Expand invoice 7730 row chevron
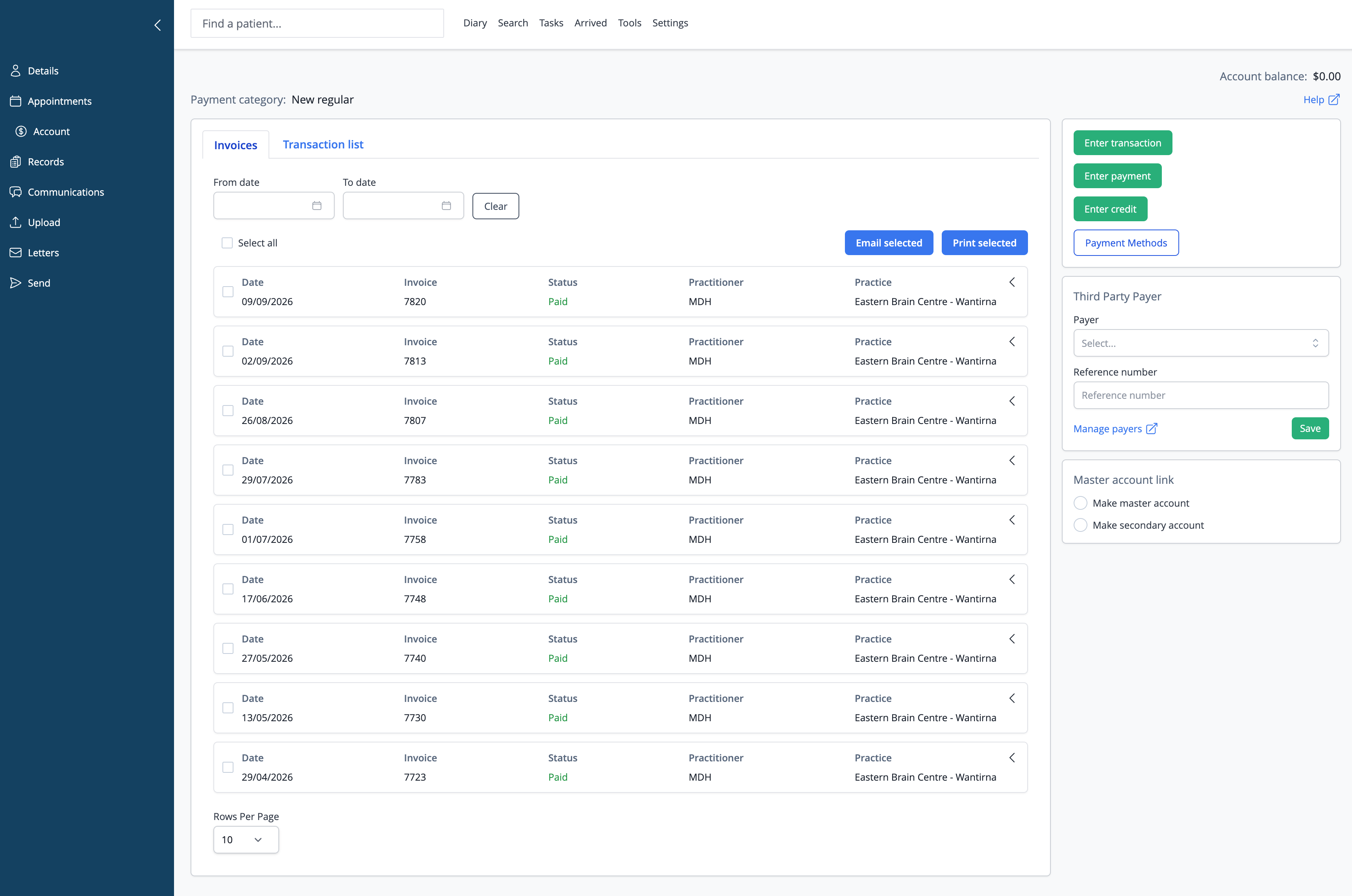Viewport: 1352px width, 896px height. 1012,698
